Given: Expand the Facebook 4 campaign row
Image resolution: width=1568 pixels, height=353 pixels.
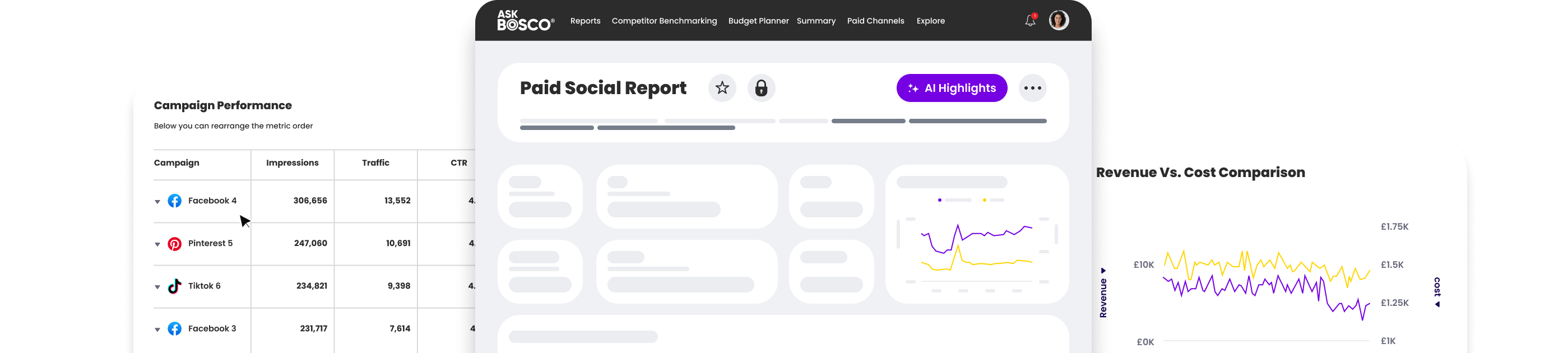Looking at the screenshot, I should (x=157, y=202).
